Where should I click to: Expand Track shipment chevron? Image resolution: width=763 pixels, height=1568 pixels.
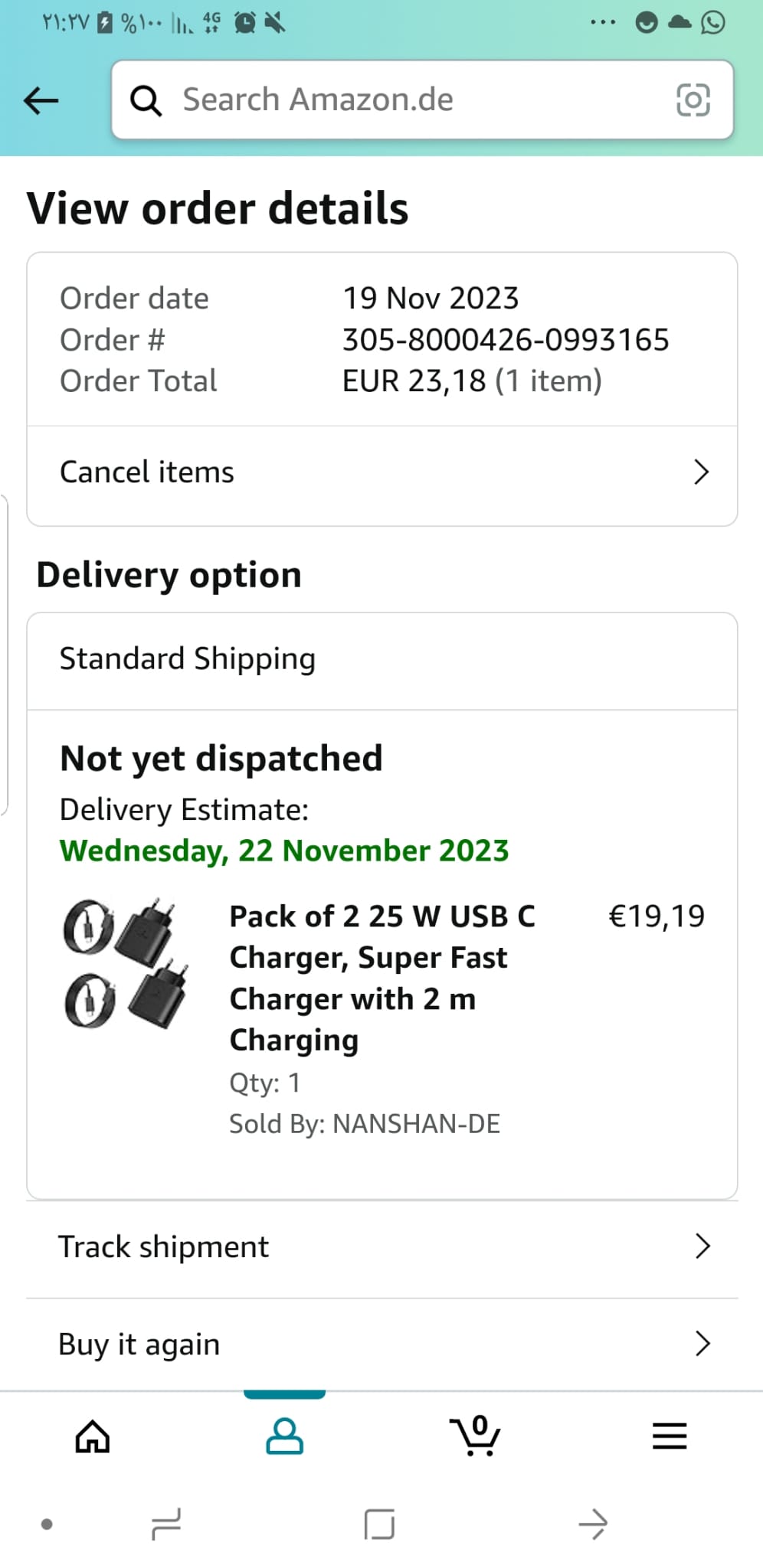[702, 1246]
